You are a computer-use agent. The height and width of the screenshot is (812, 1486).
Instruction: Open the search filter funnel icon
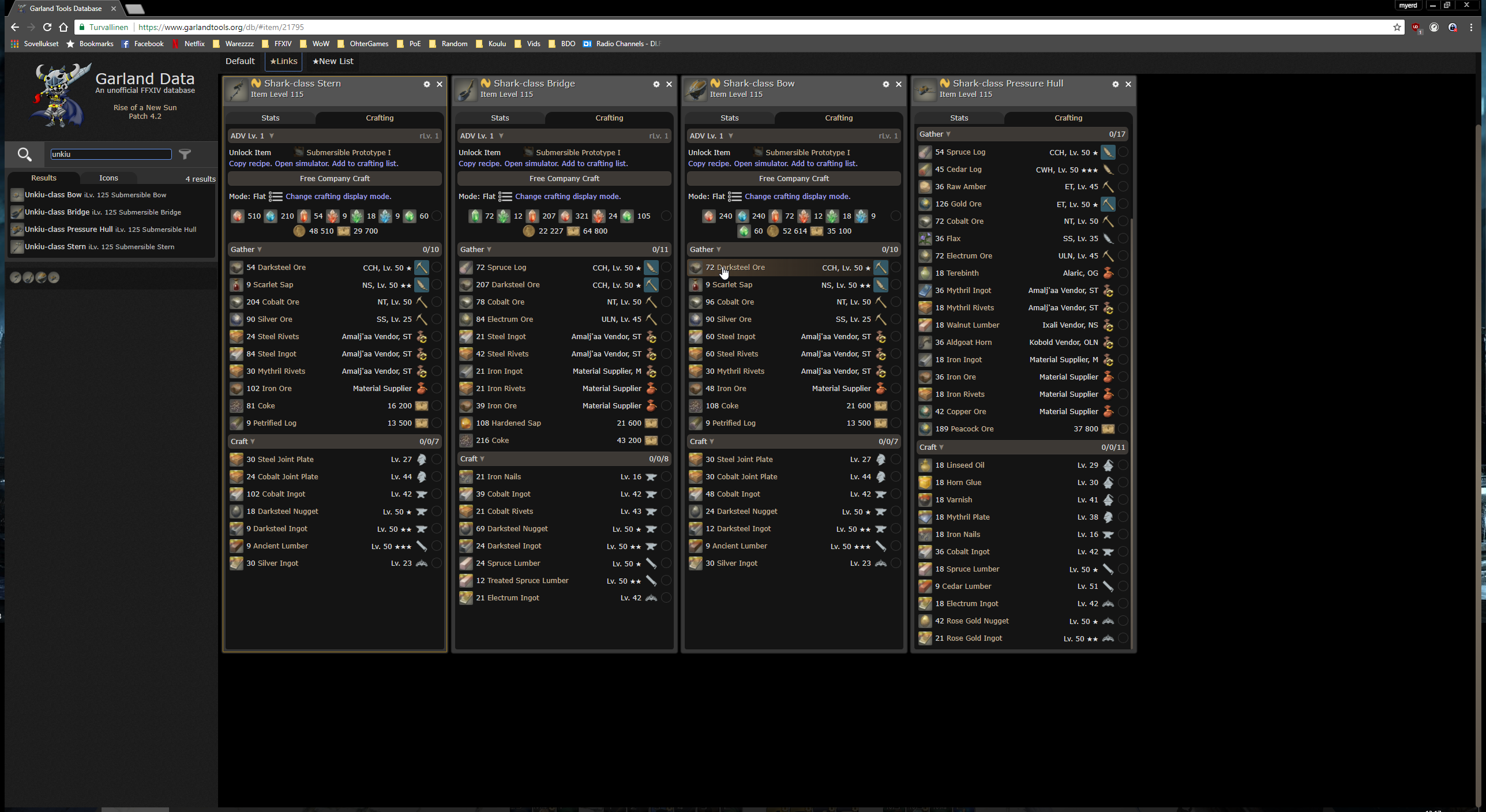[x=185, y=154]
